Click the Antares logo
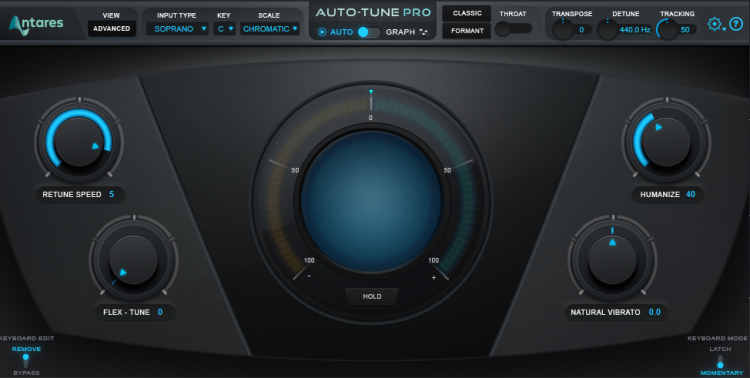This screenshot has height=378, width=750. pyautogui.click(x=36, y=24)
